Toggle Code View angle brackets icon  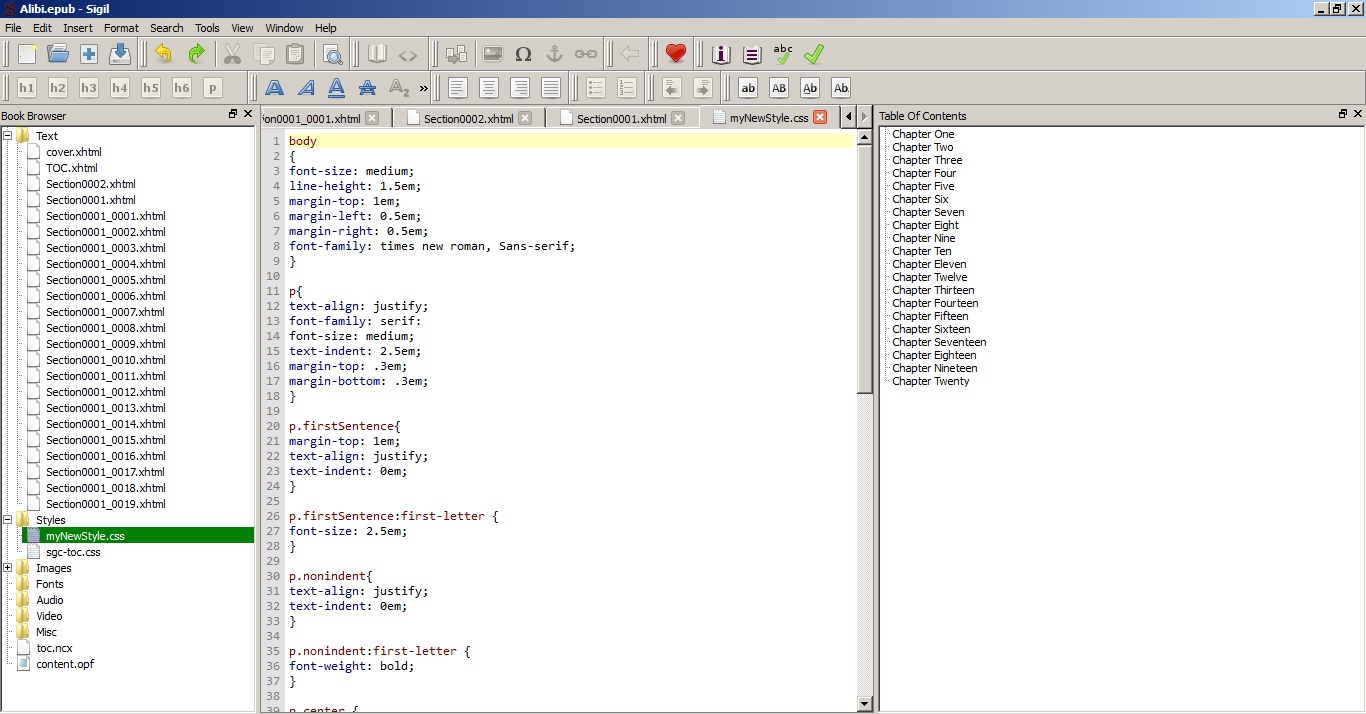point(408,54)
